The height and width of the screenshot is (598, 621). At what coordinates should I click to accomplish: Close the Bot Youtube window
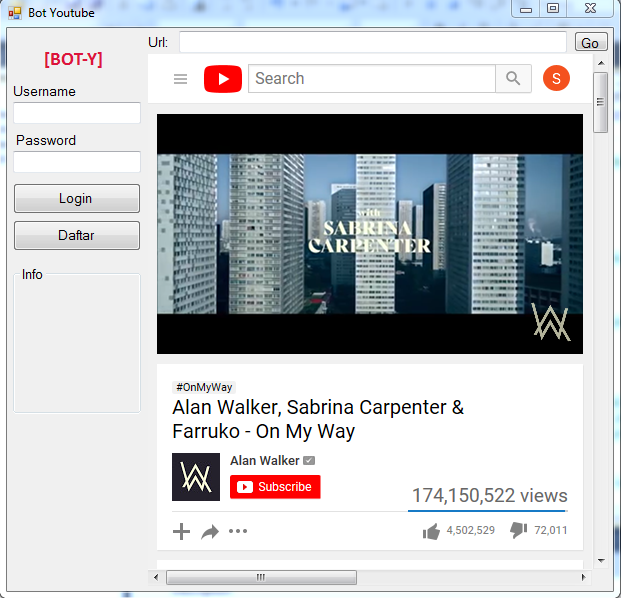click(590, 9)
